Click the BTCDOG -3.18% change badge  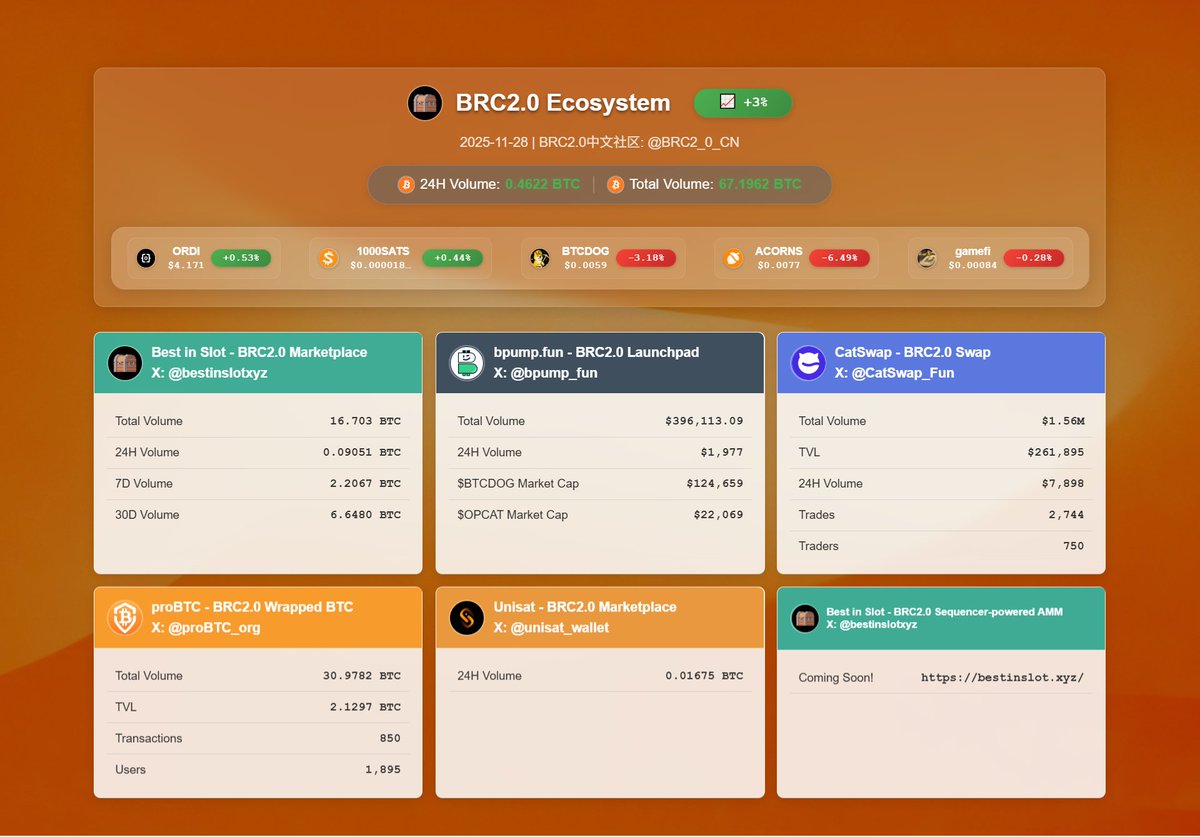click(x=646, y=258)
